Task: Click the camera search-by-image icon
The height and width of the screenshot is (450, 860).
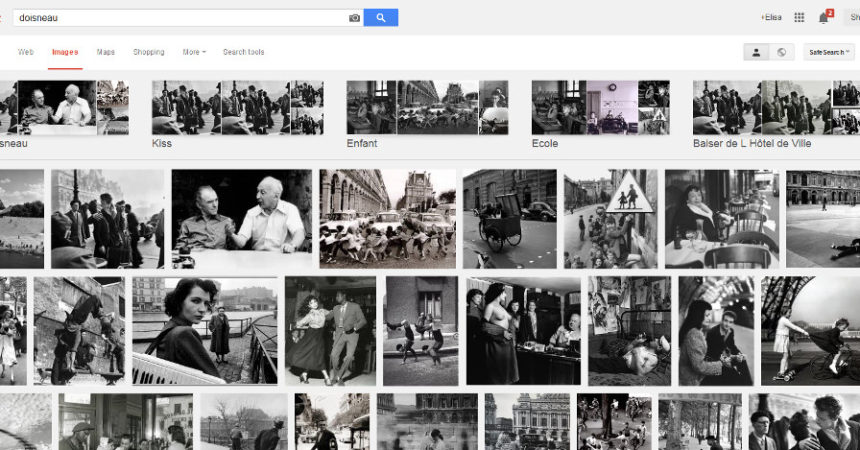Action: 354,18
